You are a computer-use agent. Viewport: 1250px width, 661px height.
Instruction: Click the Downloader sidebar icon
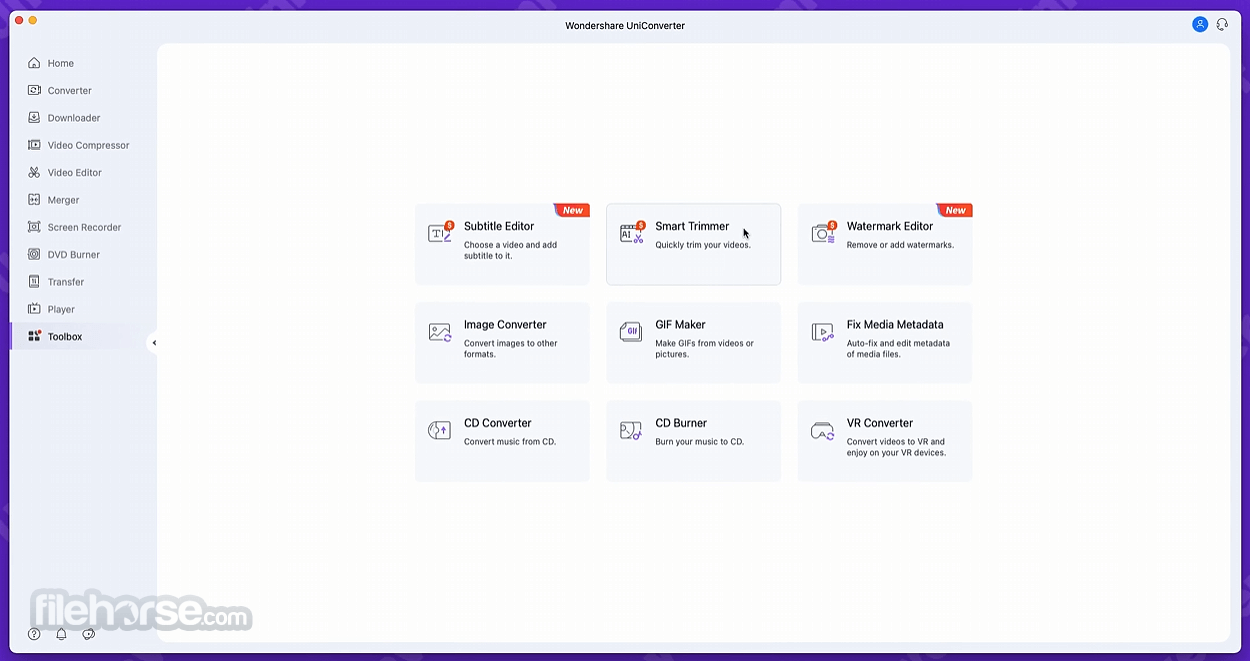(x=34, y=117)
